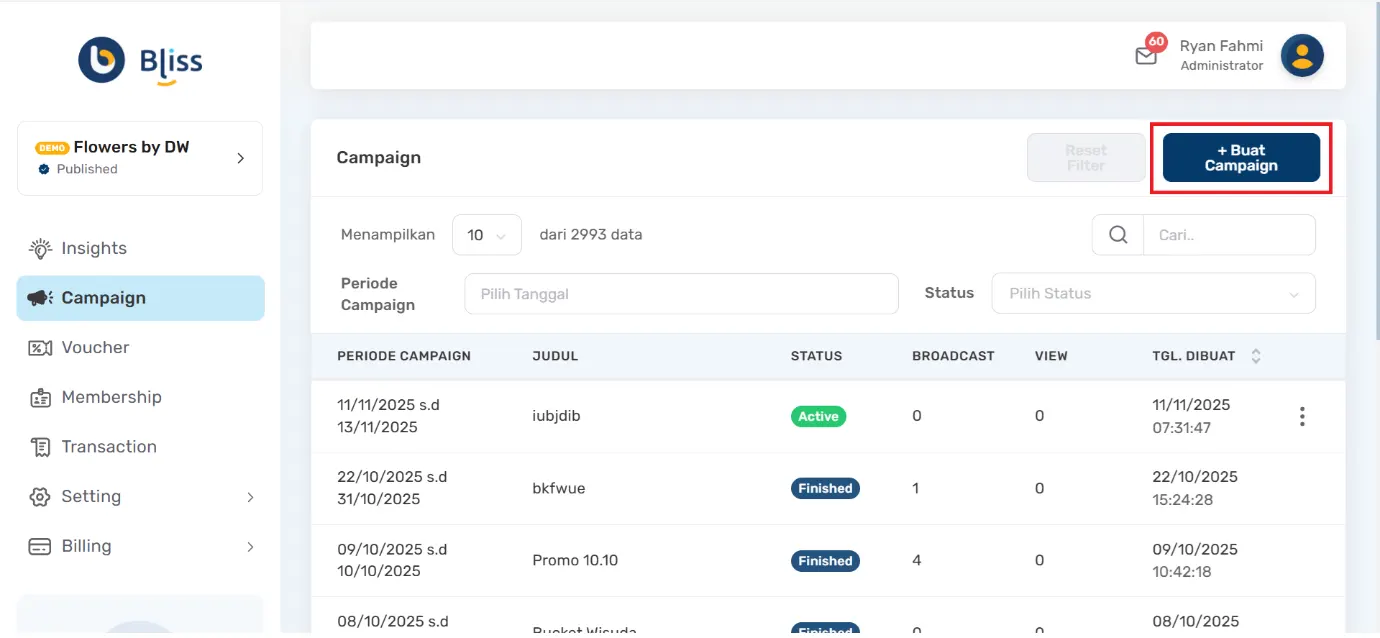Viewport: 1380px width, 638px height.
Task: Click the Pilih Tanggal date field
Action: coord(681,294)
